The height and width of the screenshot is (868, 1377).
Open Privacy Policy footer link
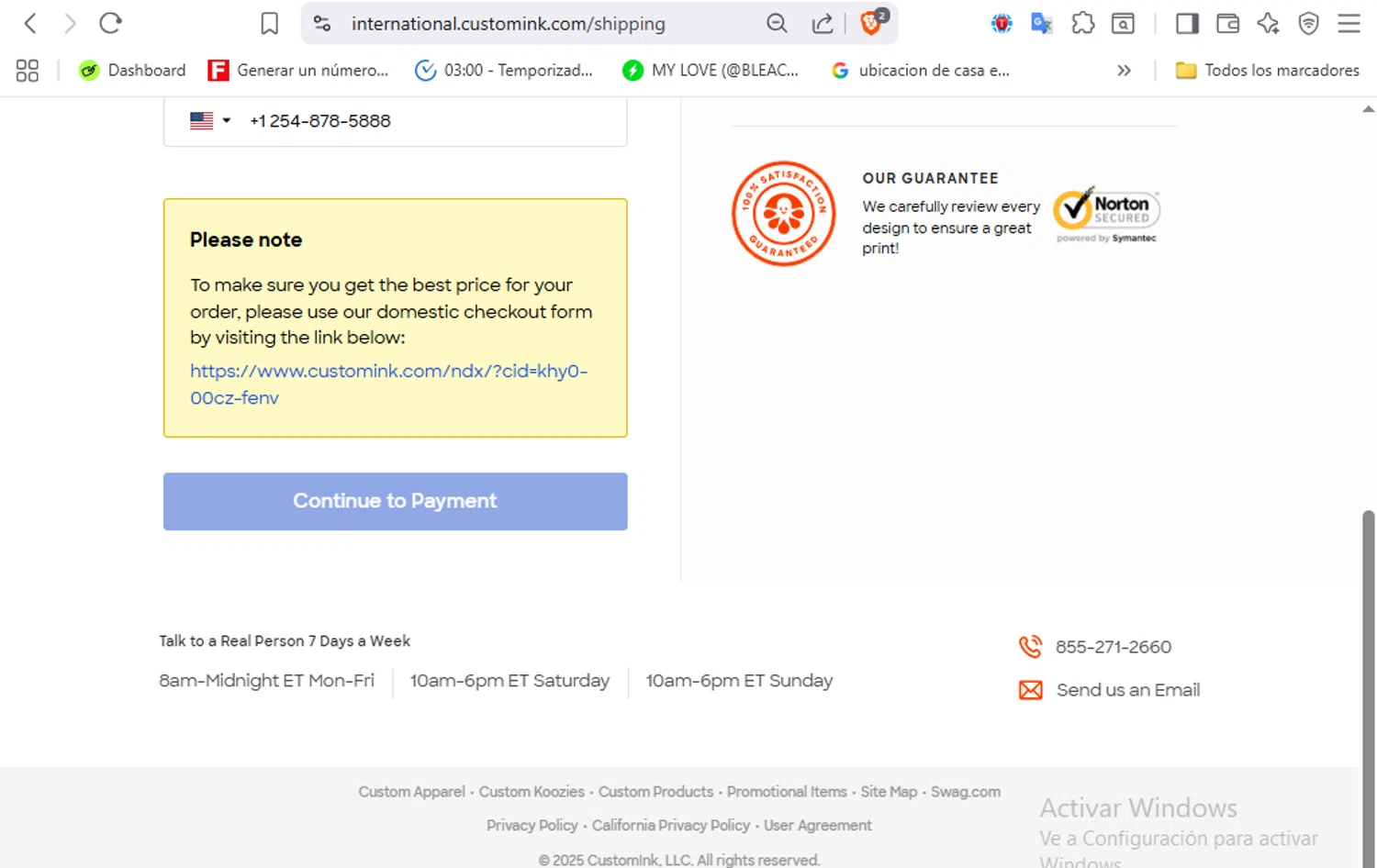click(x=532, y=826)
